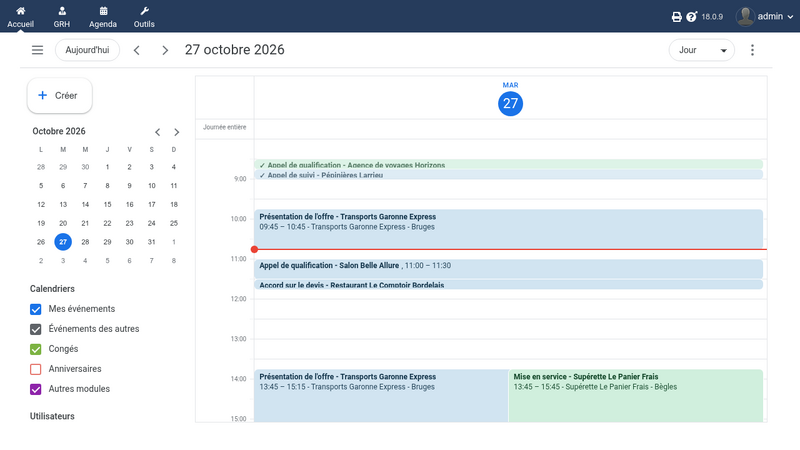This screenshot has width=800, height=450.
Task: Open Appel de qualification Salon Belle Allure event
Action: [508, 269]
